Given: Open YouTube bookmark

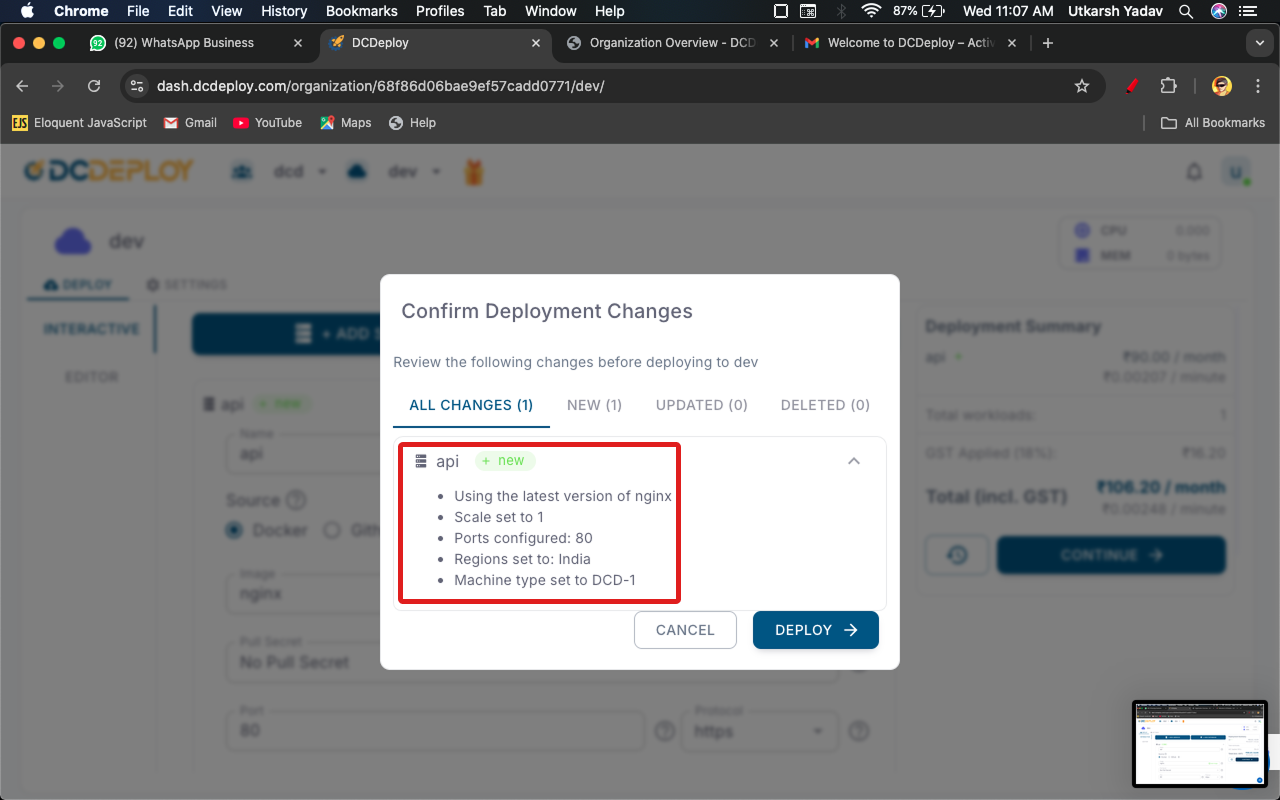Looking at the screenshot, I should tap(267, 123).
